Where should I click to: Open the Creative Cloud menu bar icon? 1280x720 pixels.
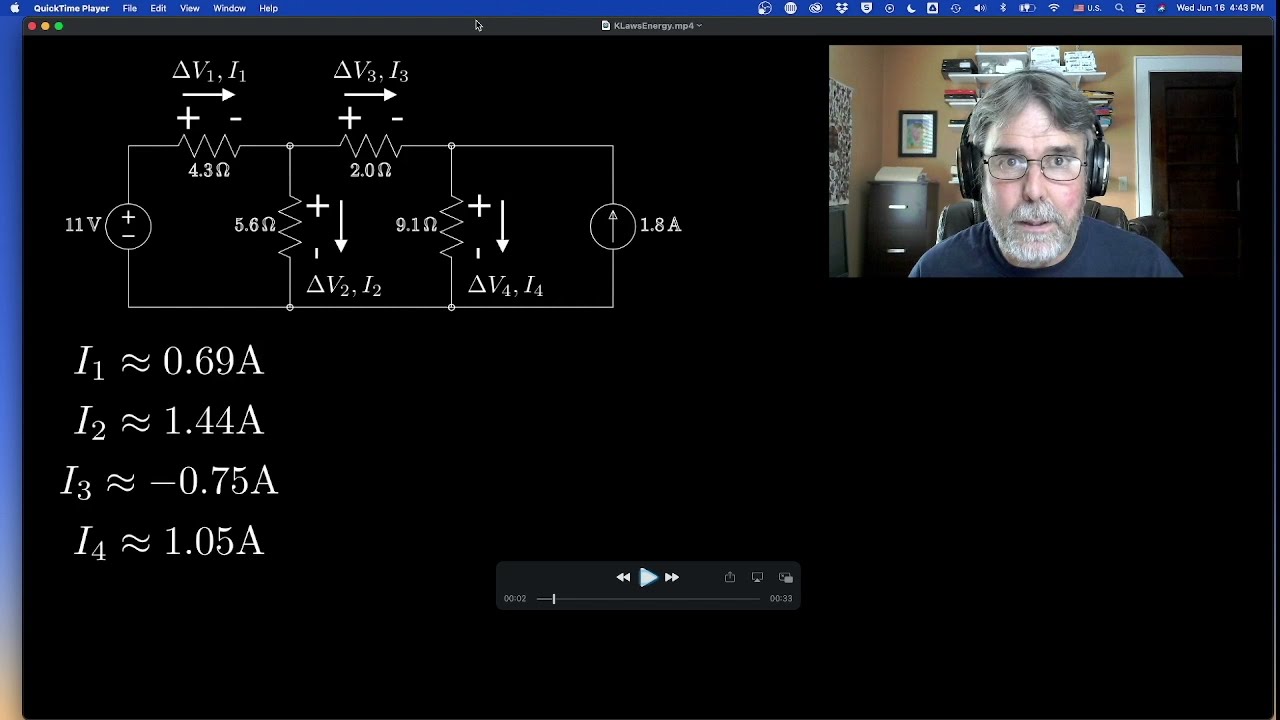click(x=816, y=8)
